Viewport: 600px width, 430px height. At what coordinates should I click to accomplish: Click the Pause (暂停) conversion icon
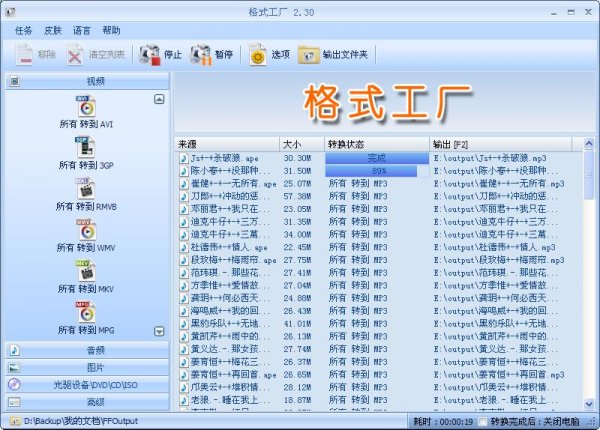[200, 54]
